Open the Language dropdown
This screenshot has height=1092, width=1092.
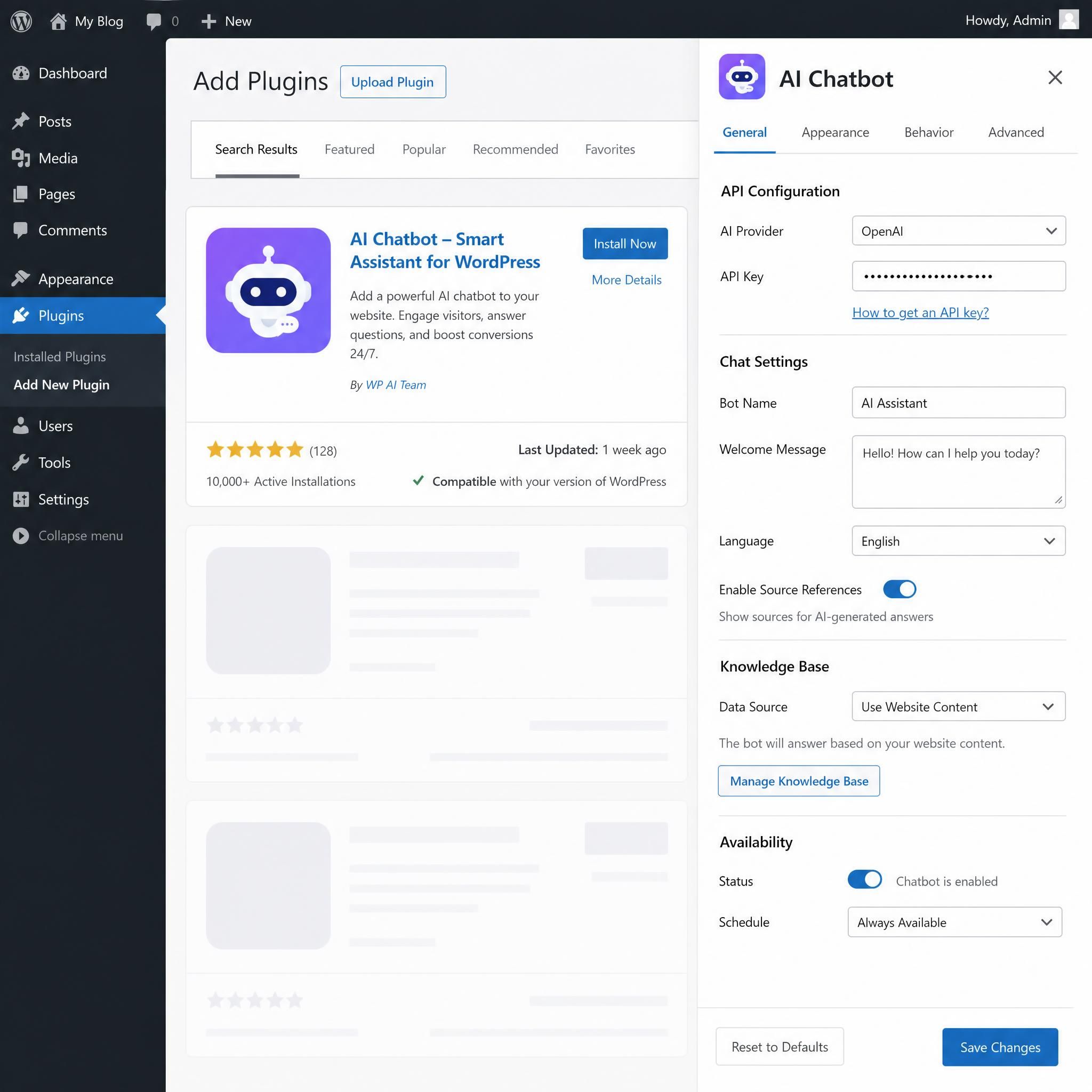tap(959, 540)
